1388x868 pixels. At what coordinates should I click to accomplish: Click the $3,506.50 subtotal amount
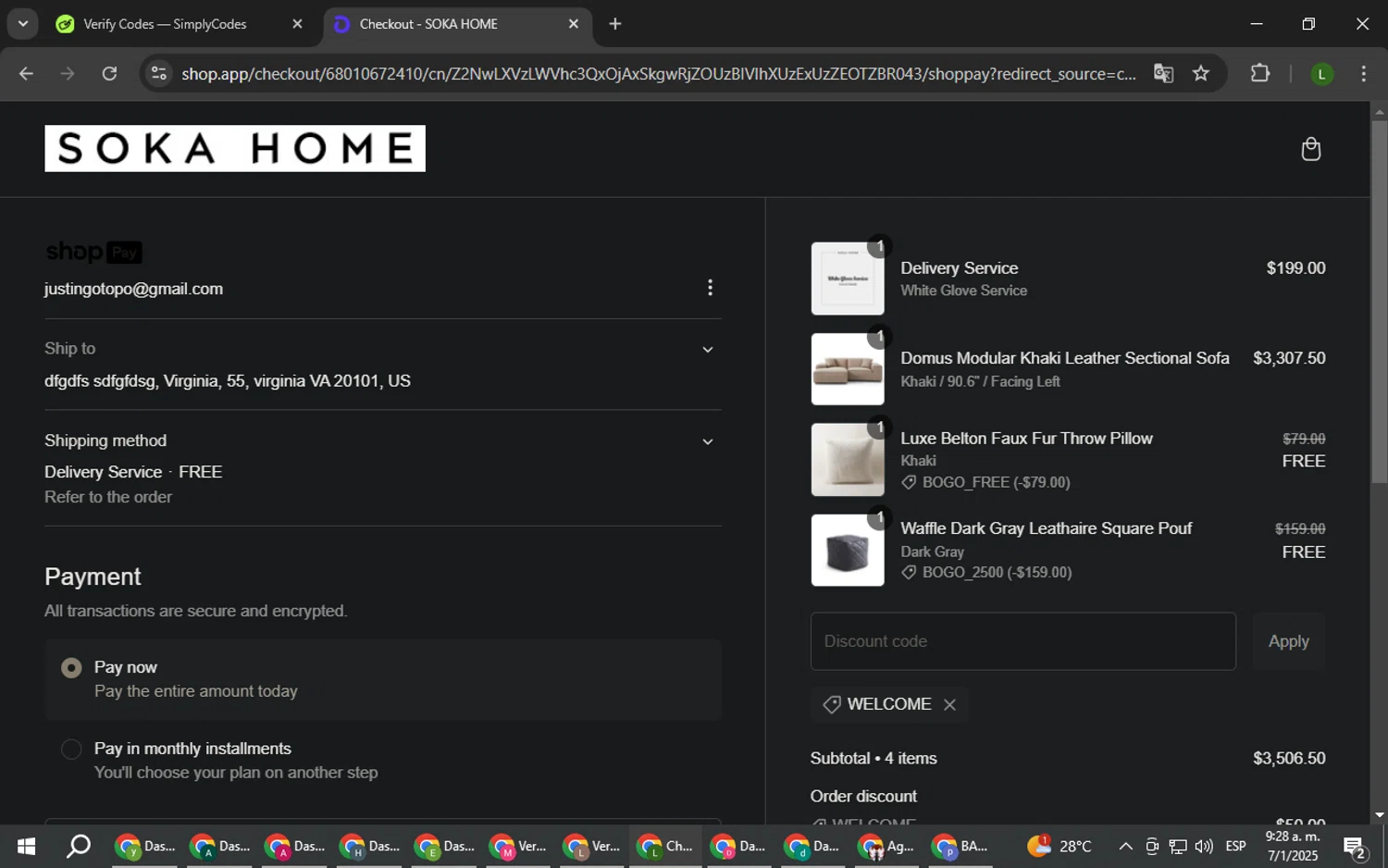(1289, 758)
